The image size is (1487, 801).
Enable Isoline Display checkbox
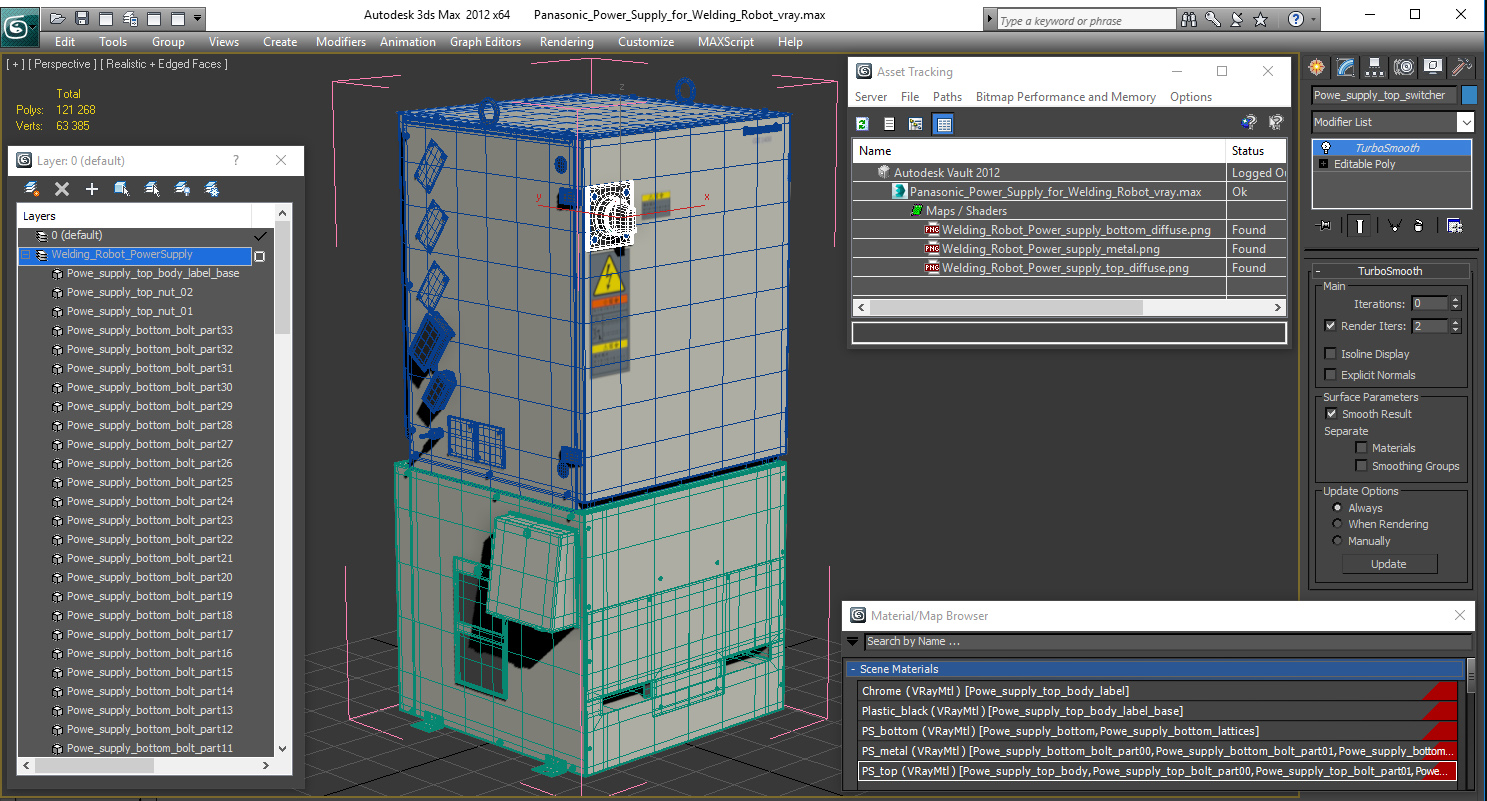point(1330,354)
